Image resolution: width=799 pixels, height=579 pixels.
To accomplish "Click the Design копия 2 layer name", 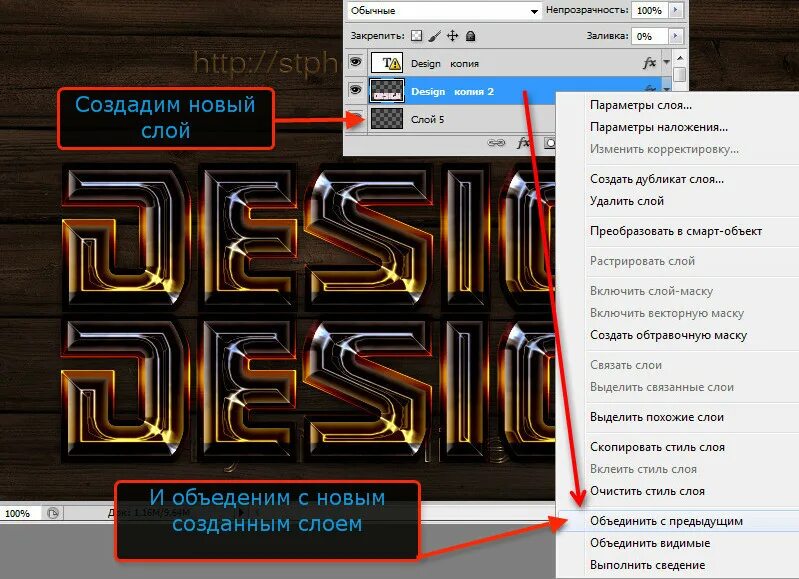I will [x=452, y=92].
